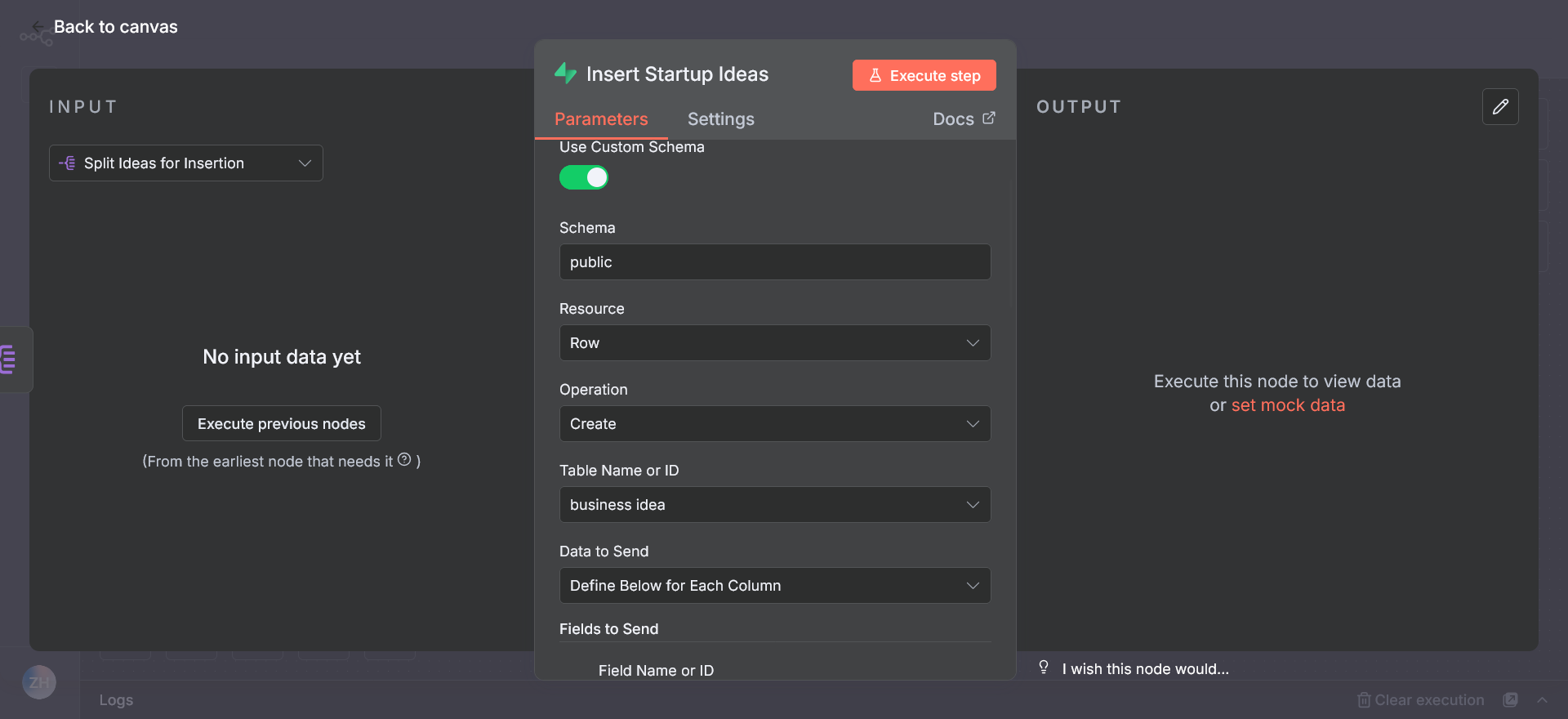Open the ZH user avatar
The image size is (1568, 719).
click(39, 682)
